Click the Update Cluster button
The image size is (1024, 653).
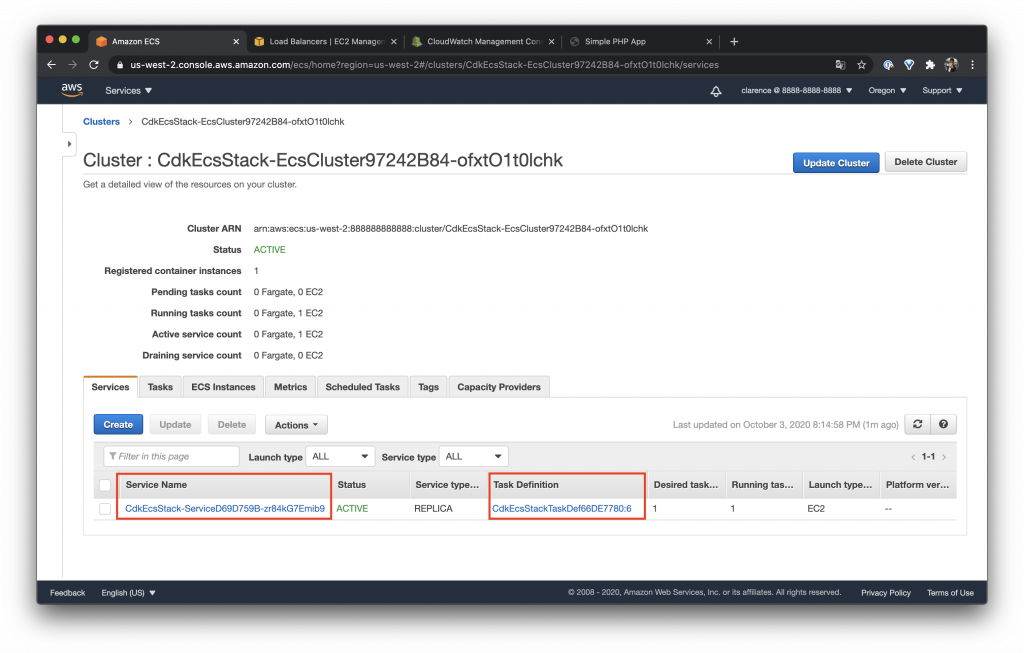pos(836,163)
